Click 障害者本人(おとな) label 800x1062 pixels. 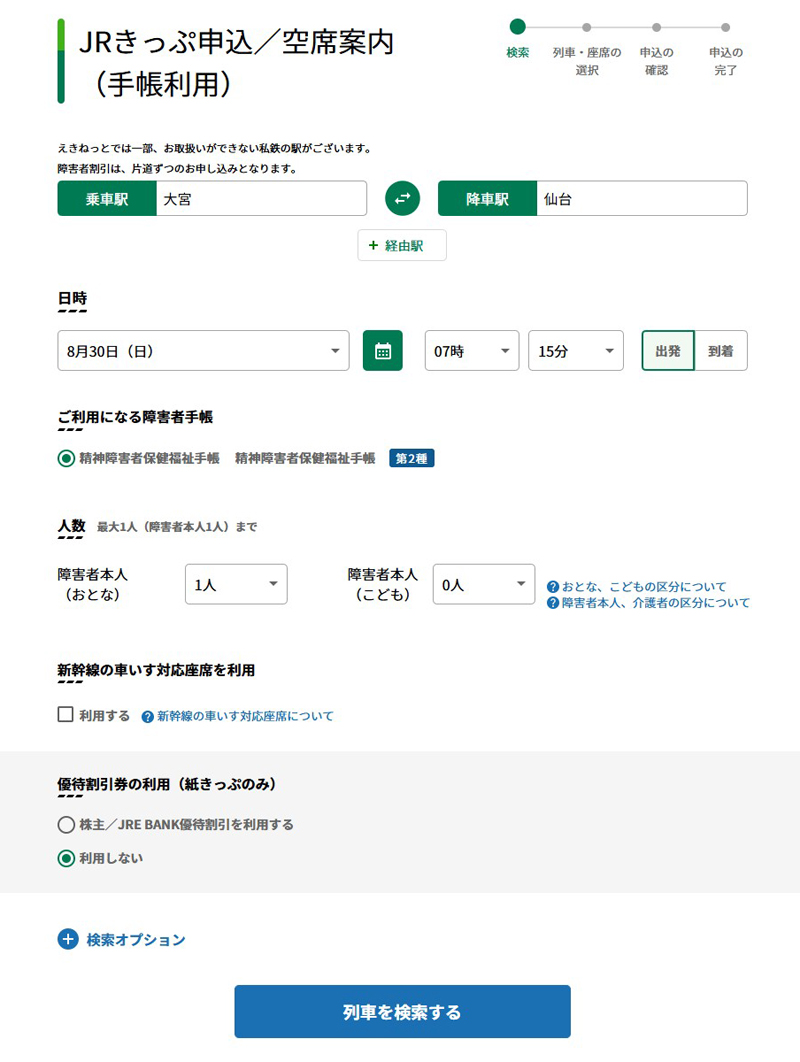click(x=93, y=585)
